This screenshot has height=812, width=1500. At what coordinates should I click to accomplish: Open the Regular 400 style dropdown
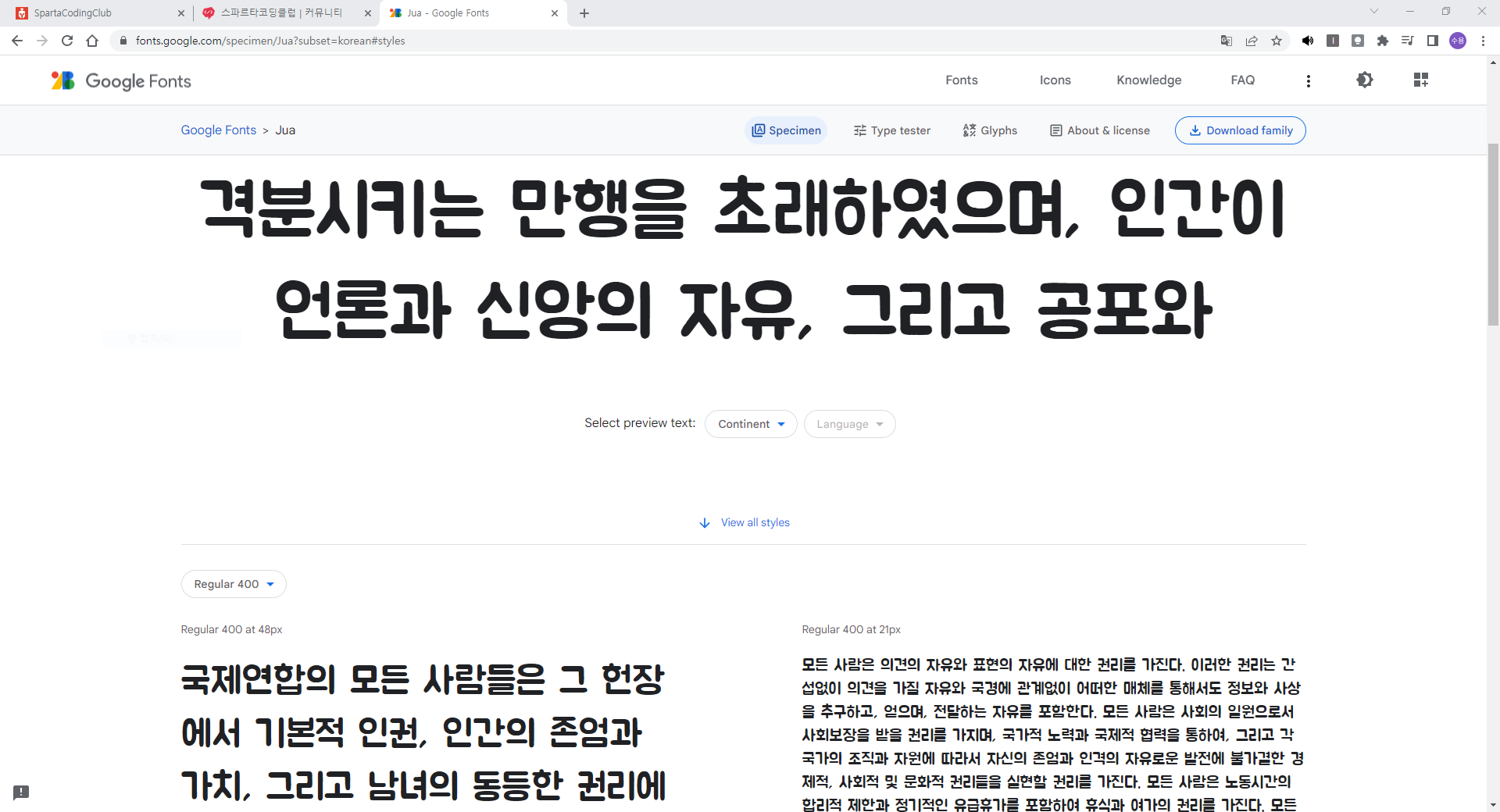click(234, 584)
